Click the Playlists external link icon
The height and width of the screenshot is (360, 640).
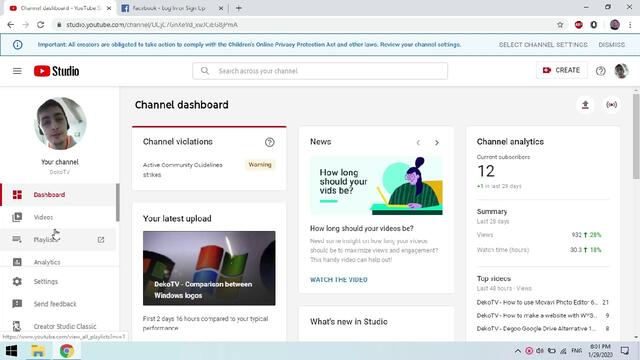(101, 240)
